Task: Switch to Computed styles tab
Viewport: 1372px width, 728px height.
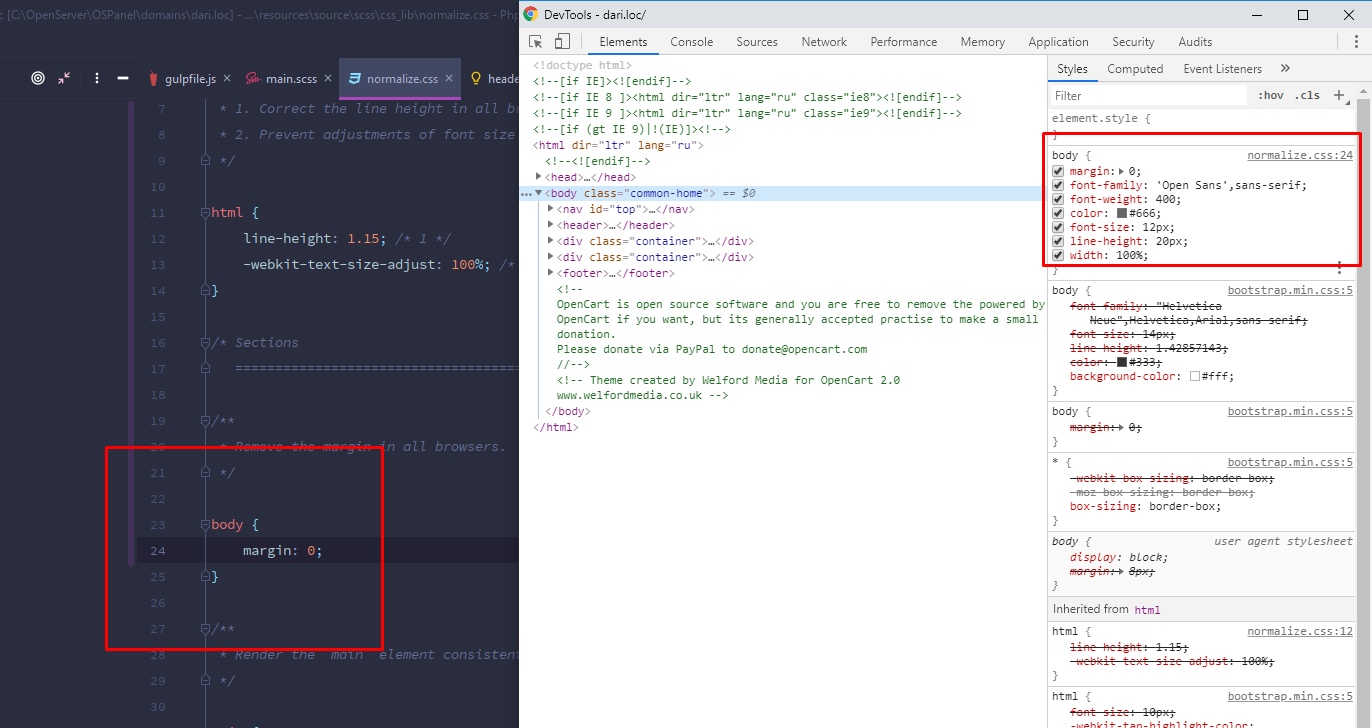Action: 1135,69
